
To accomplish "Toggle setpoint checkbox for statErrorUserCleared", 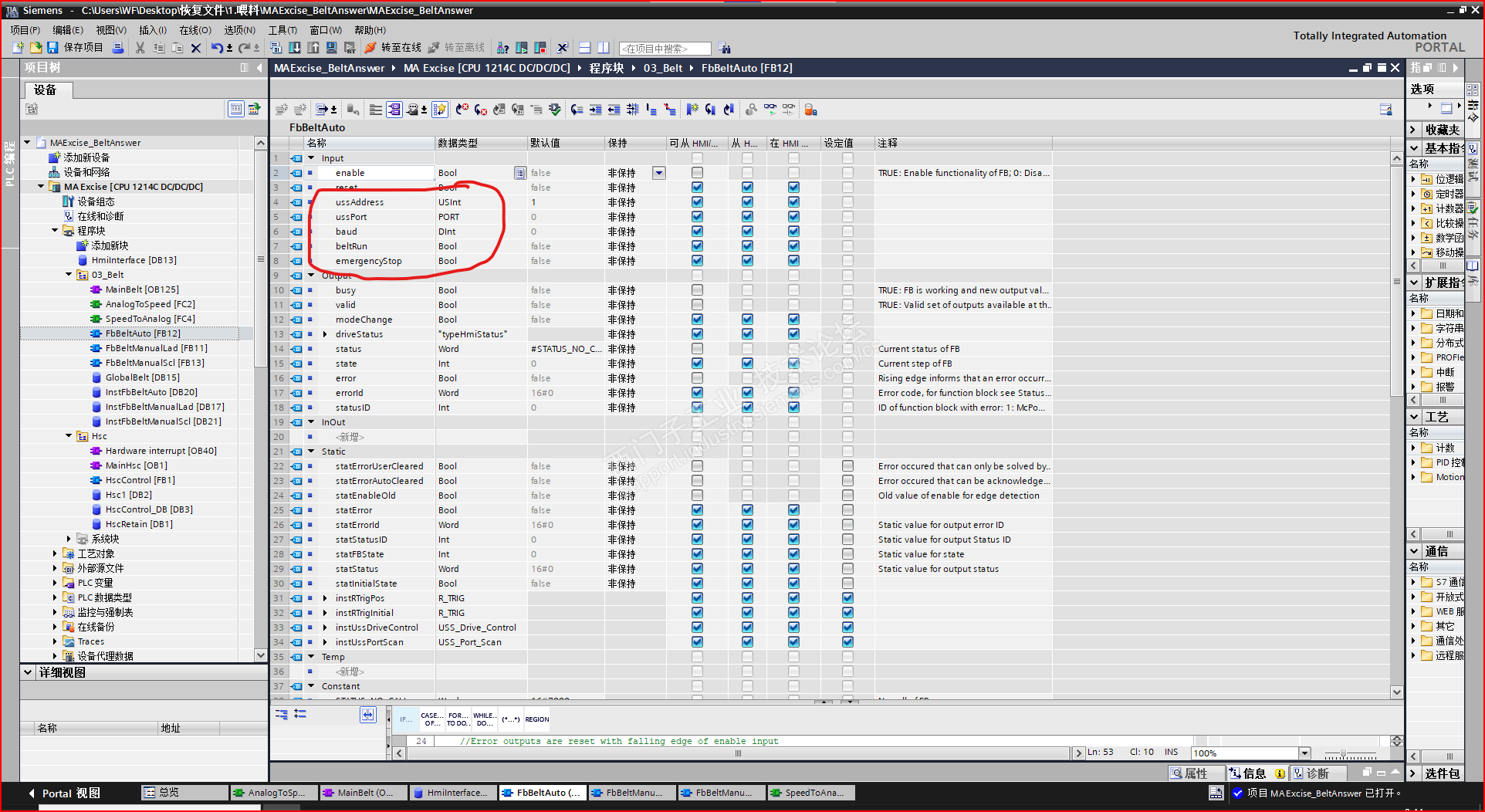I will coord(847,466).
